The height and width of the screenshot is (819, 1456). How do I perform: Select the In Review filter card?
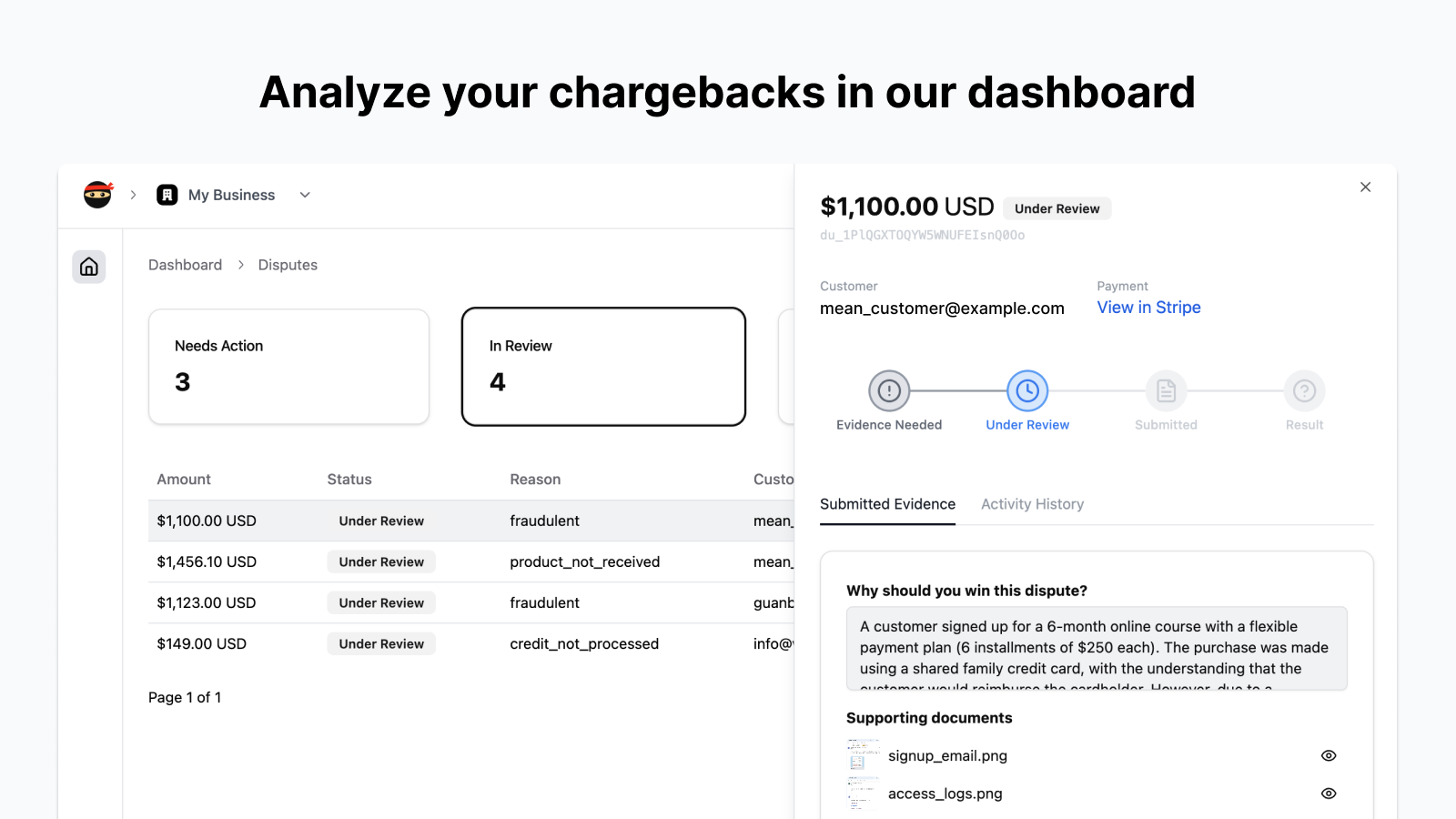[x=603, y=367]
